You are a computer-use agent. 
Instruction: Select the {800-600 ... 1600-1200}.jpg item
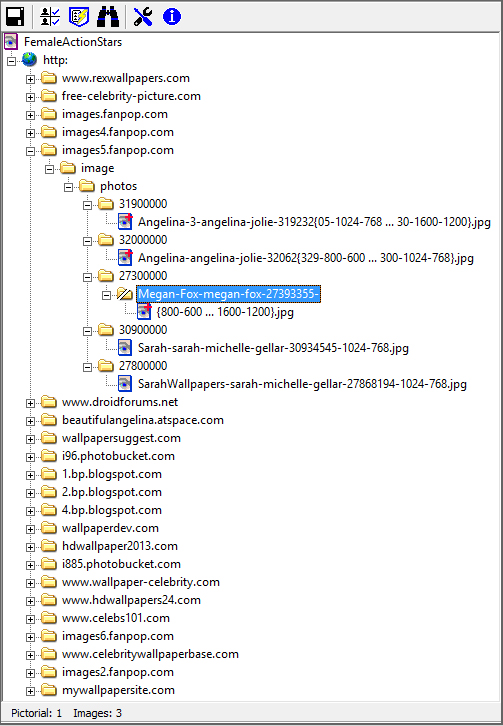pyautogui.click(x=225, y=312)
